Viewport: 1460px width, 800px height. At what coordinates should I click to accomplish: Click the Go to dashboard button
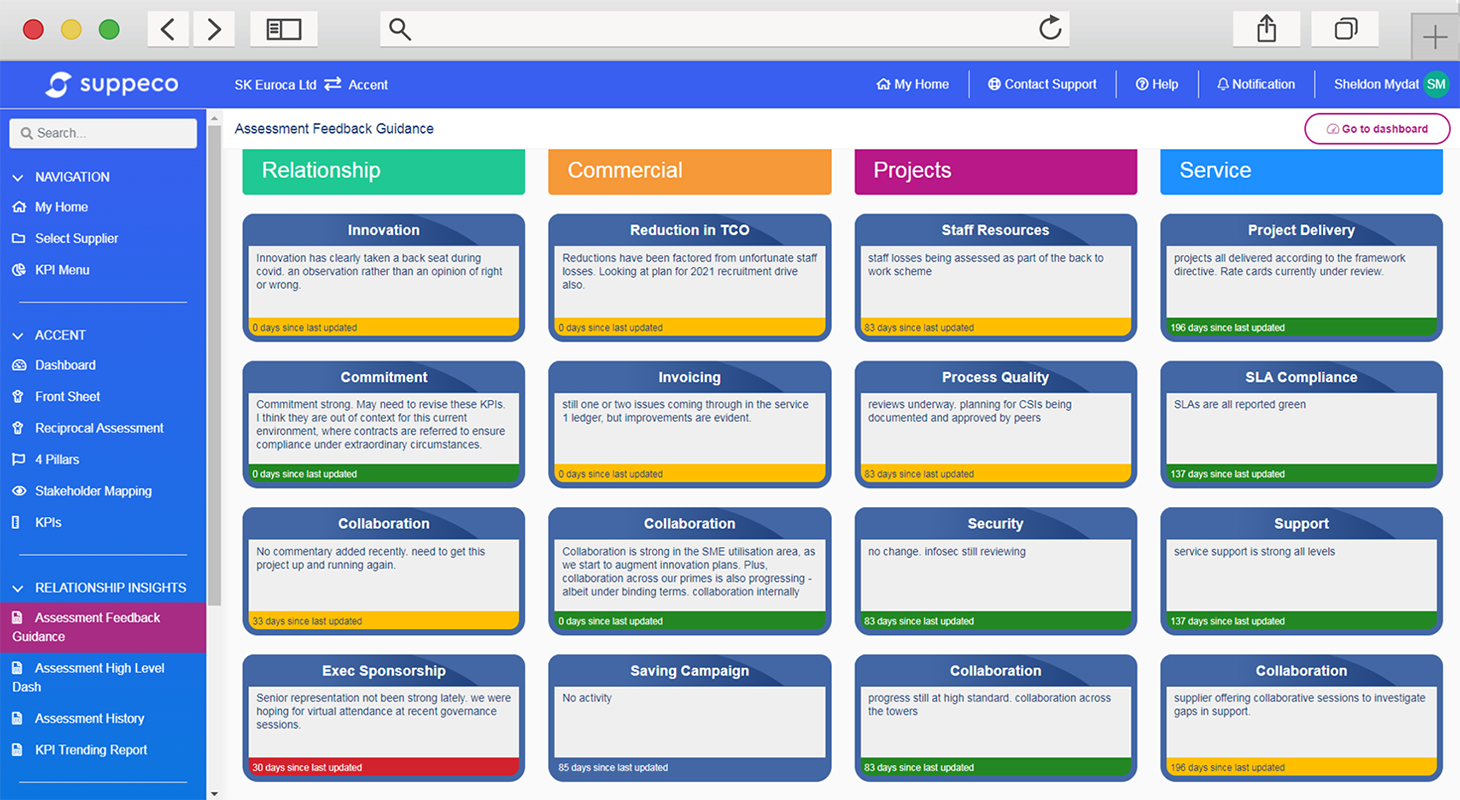click(x=1377, y=129)
